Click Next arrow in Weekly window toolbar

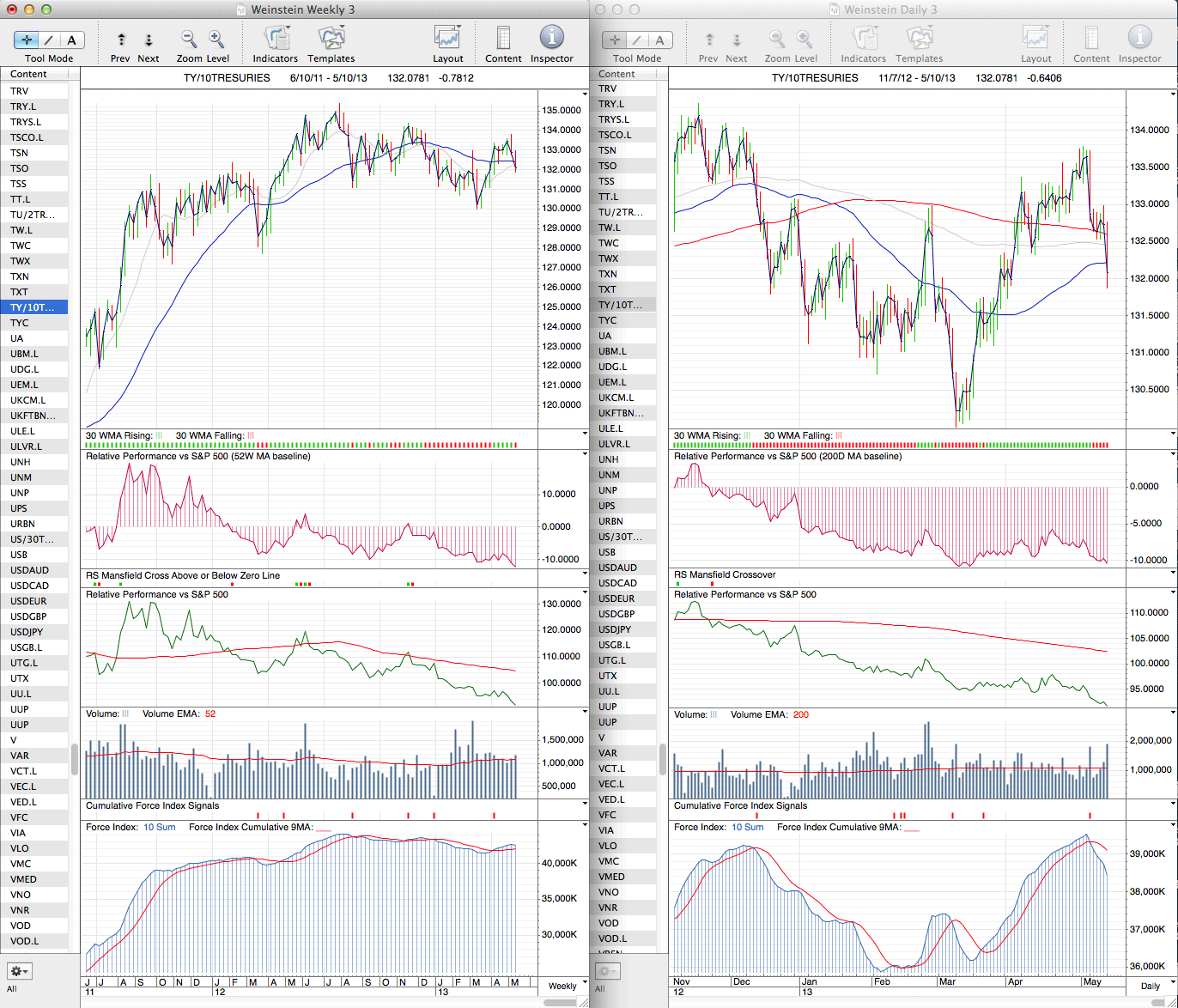[149, 40]
